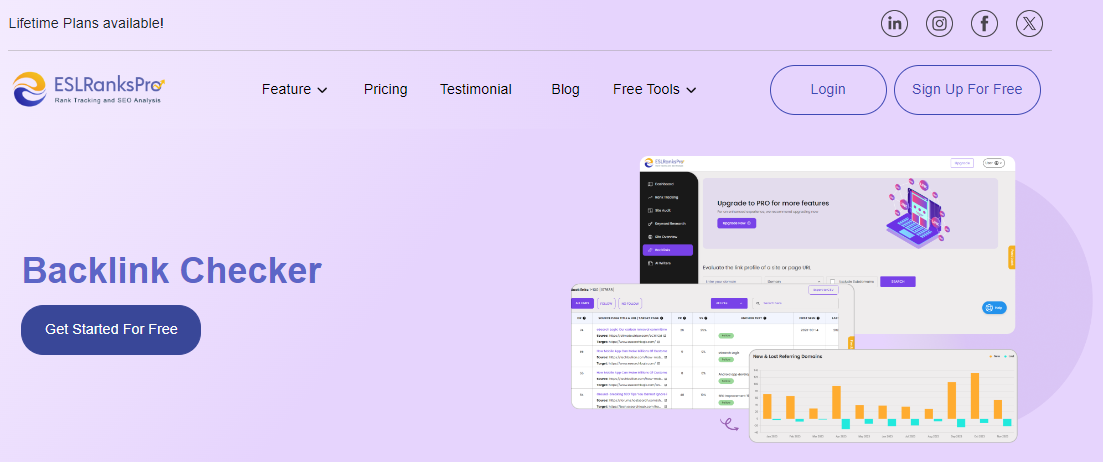Open the Blog nav link

[566, 89]
